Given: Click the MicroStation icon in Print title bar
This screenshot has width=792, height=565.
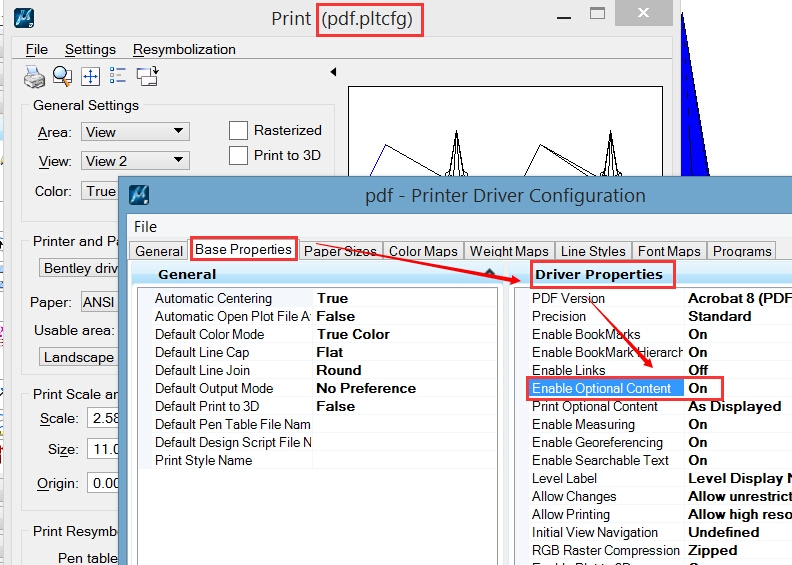Looking at the screenshot, I should [x=25, y=19].
